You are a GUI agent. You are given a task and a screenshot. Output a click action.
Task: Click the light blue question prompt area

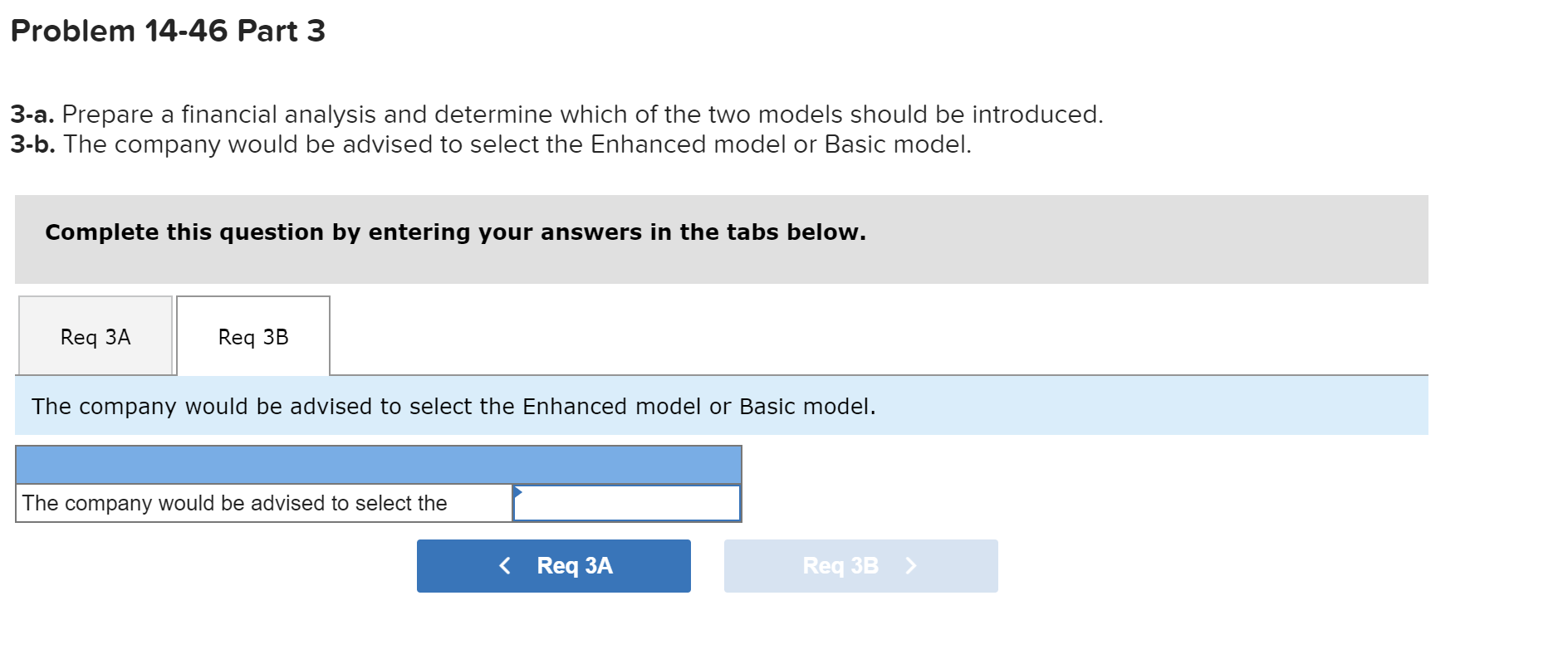[x=455, y=406]
